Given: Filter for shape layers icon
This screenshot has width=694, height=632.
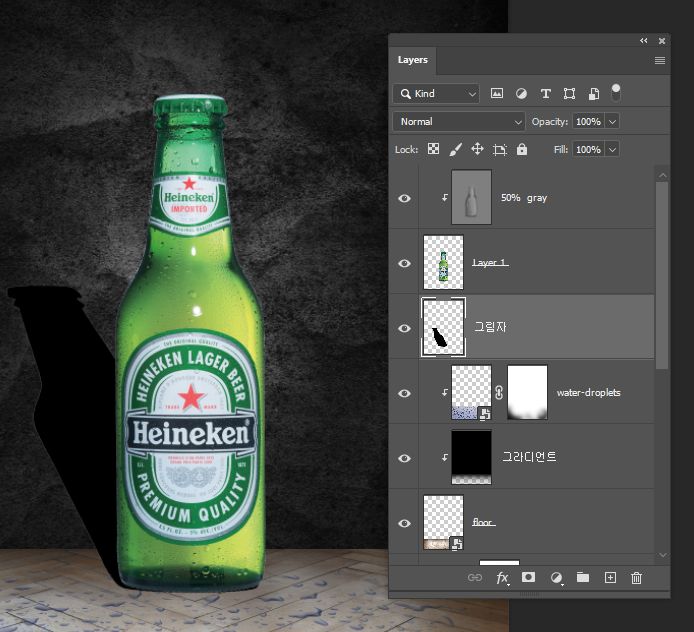Looking at the screenshot, I should click(x=569, y=93).
